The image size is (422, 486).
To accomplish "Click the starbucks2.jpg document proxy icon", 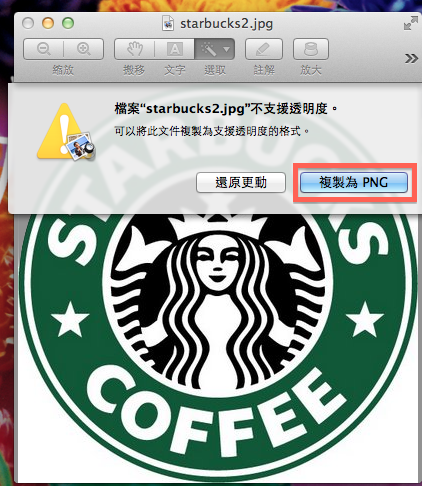I will click(168, 23).
